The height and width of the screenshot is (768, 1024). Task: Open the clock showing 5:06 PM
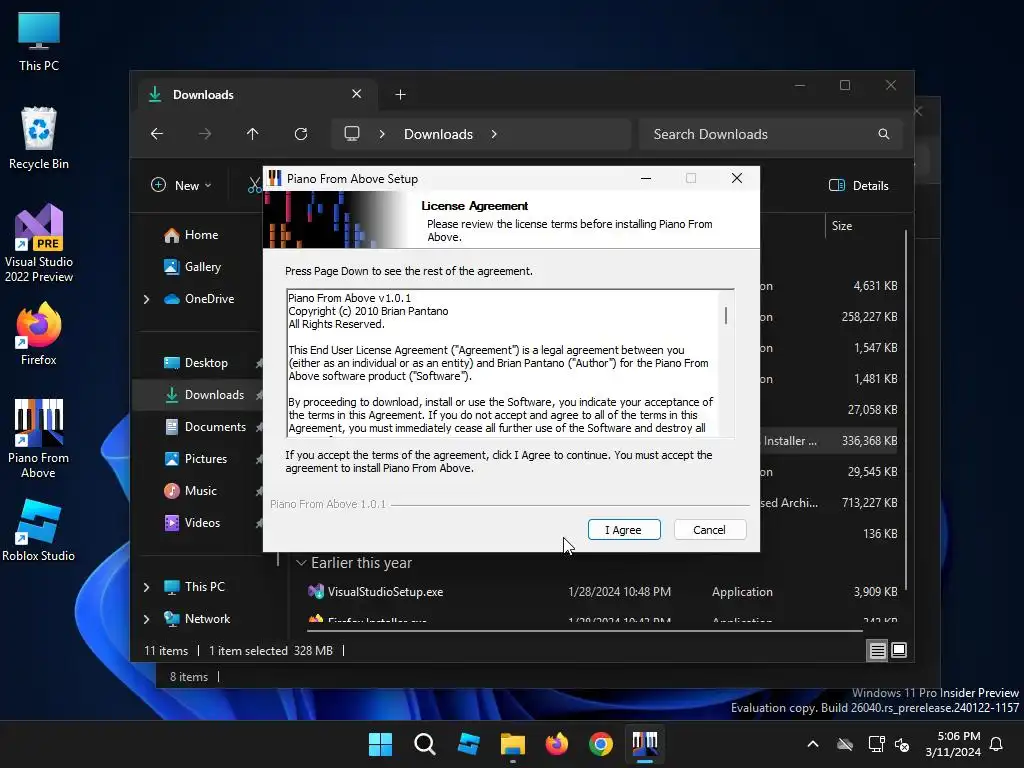953,744
